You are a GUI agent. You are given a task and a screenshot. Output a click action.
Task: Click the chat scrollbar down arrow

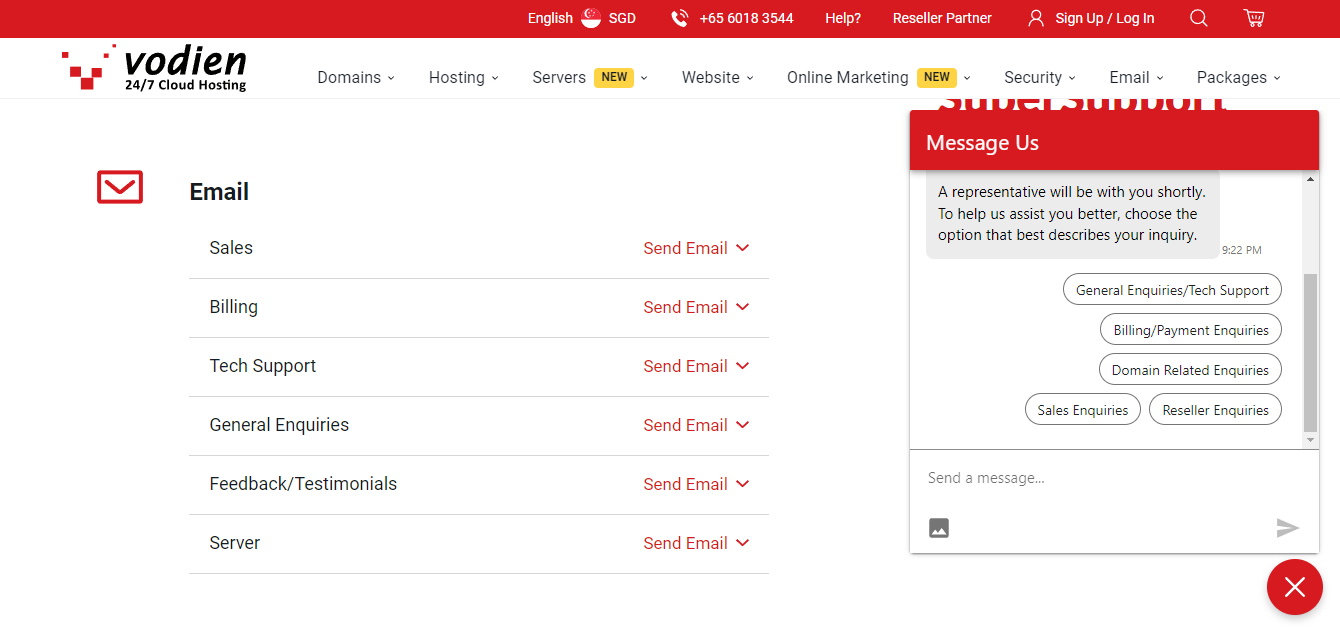[x=1311, y=440]
